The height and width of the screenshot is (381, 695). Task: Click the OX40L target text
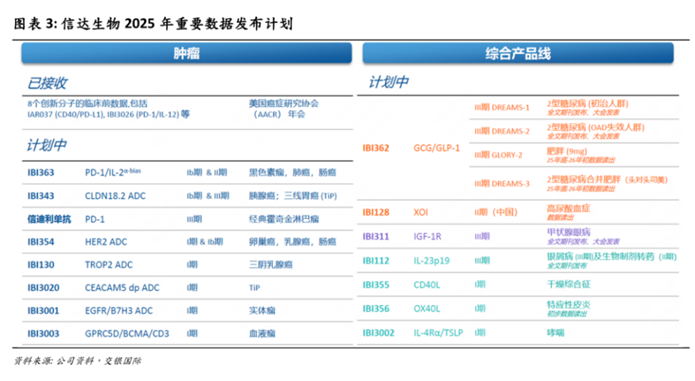coord(427,308)
